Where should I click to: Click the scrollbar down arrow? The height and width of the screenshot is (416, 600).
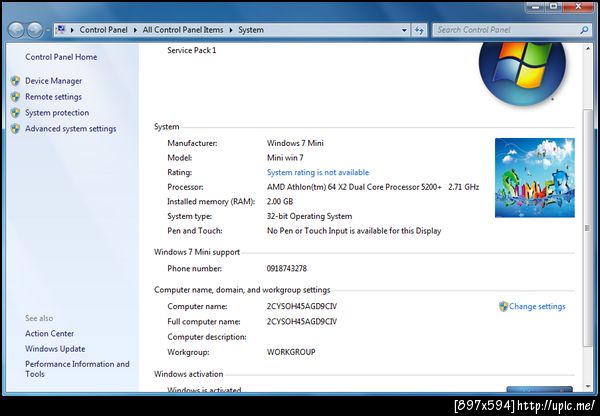(588, 387)
